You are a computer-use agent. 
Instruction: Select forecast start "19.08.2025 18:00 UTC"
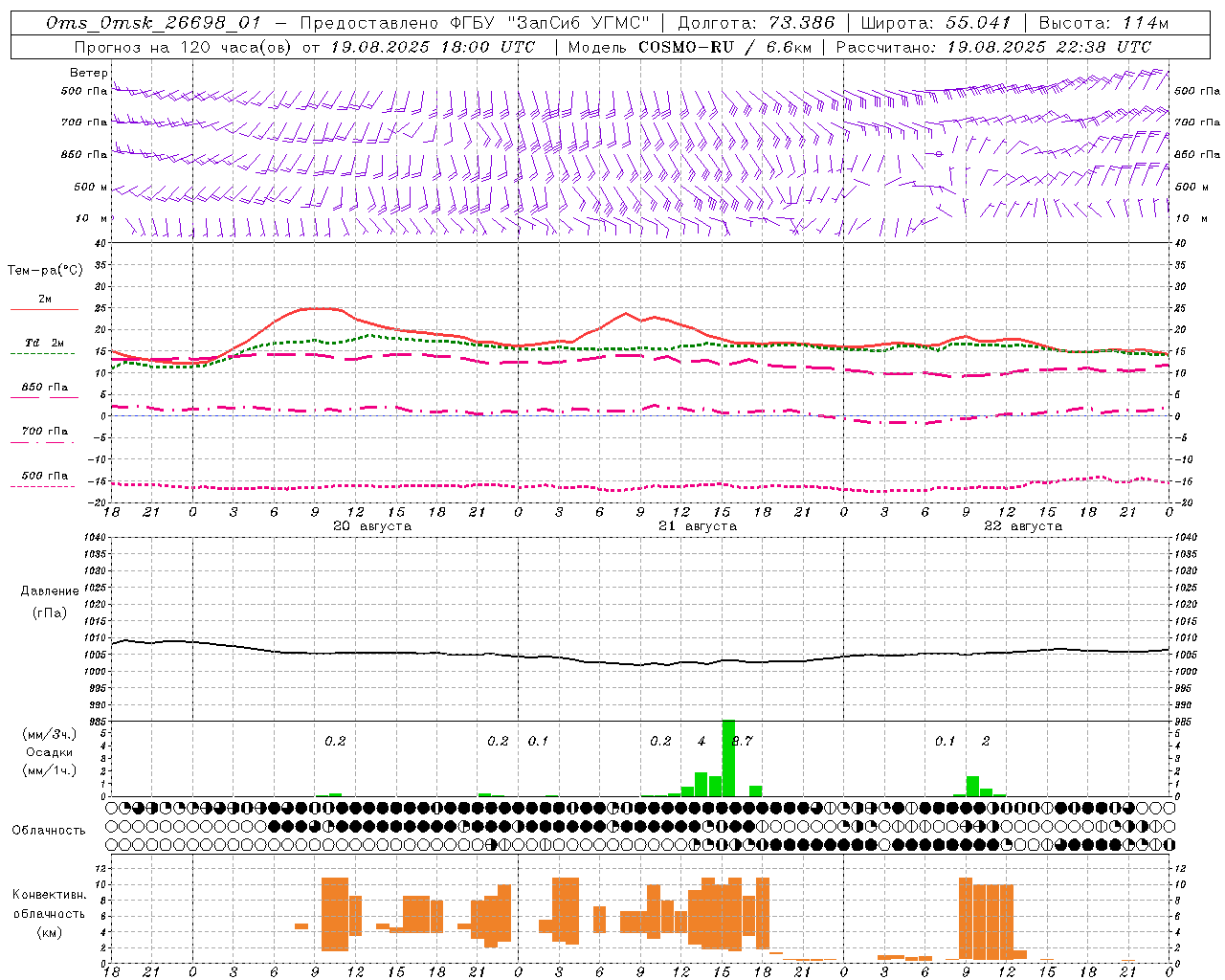click(x=433, y=46)
